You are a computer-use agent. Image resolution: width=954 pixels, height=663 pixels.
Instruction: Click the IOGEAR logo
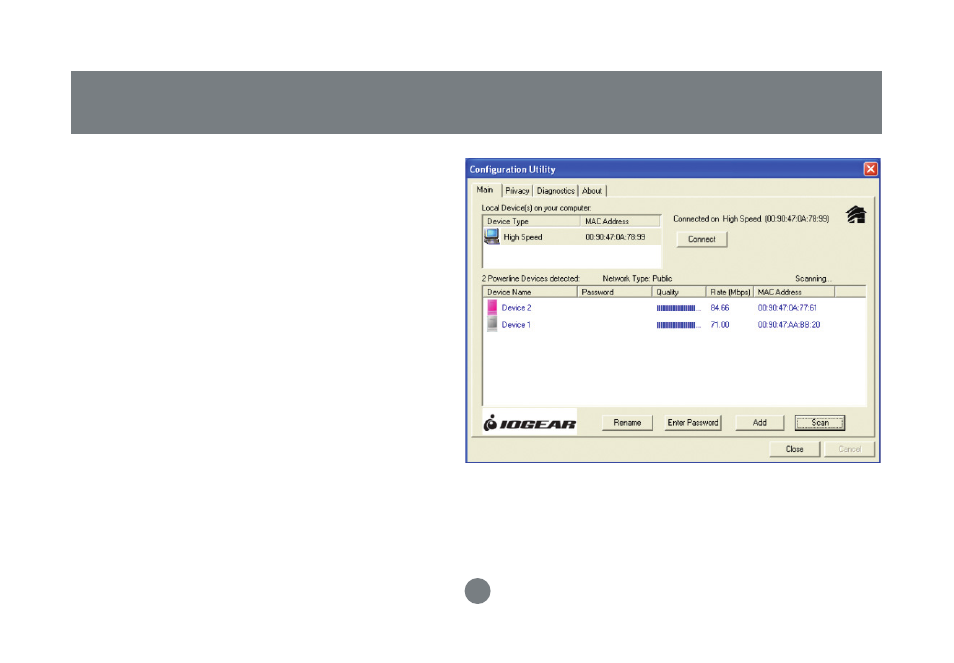(530, 423)
